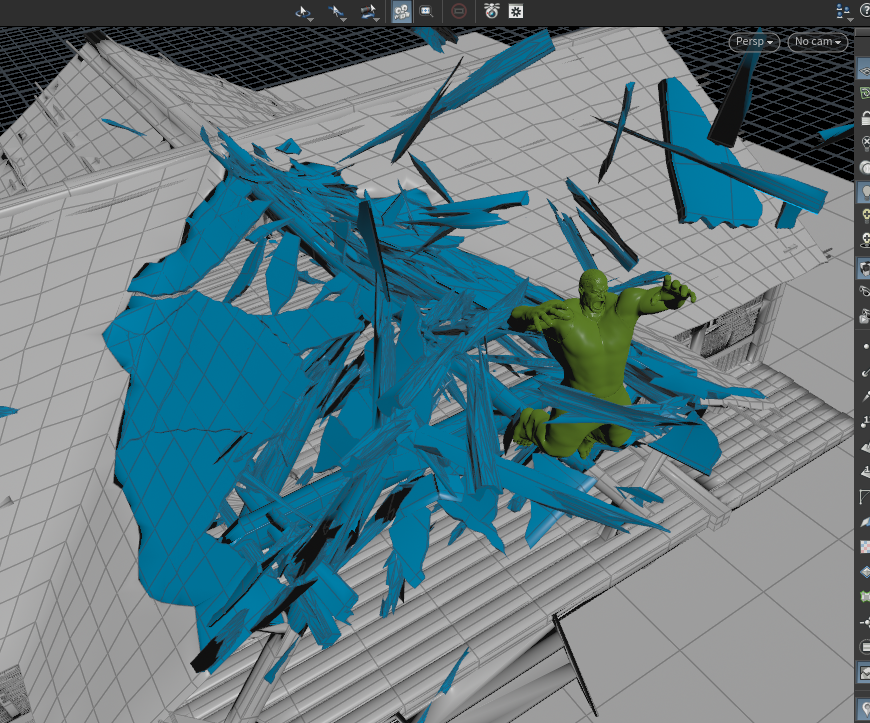Image resolution: width=870 pixels, height=723 pixels.
Task: Click the glasses icon in right toolbar
Action: [865, 291]
